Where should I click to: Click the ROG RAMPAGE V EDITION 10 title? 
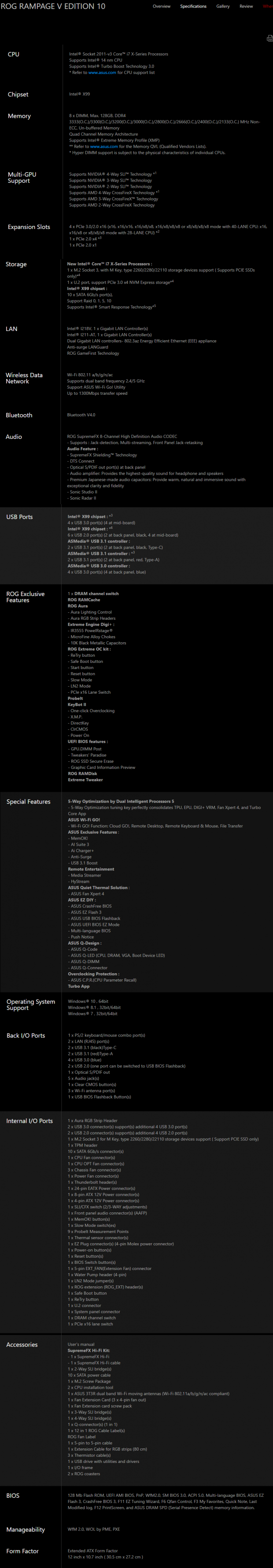pyautogui.click(x=53, y=6)
